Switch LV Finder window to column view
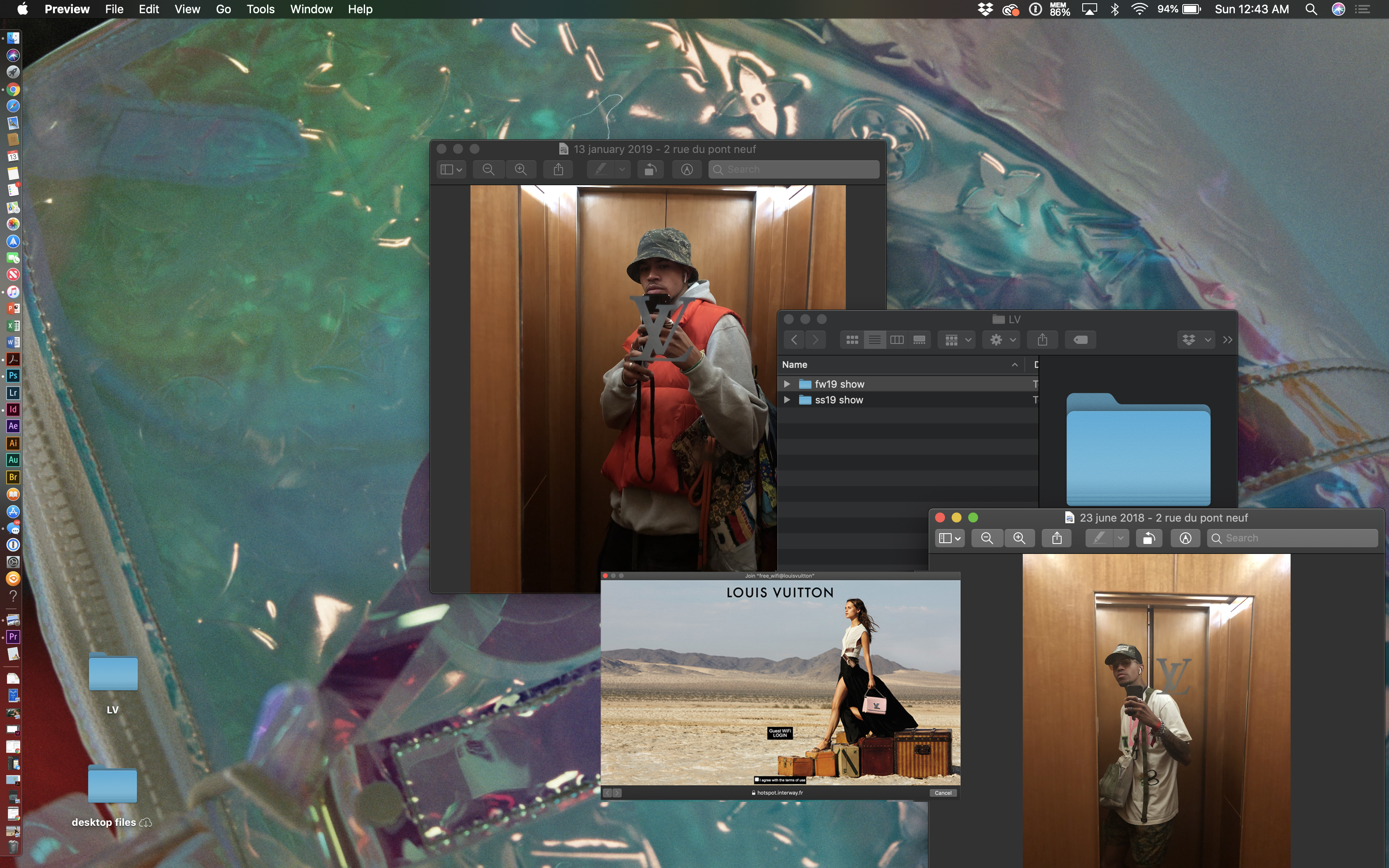1389x868 pixels. coord(897,340)
